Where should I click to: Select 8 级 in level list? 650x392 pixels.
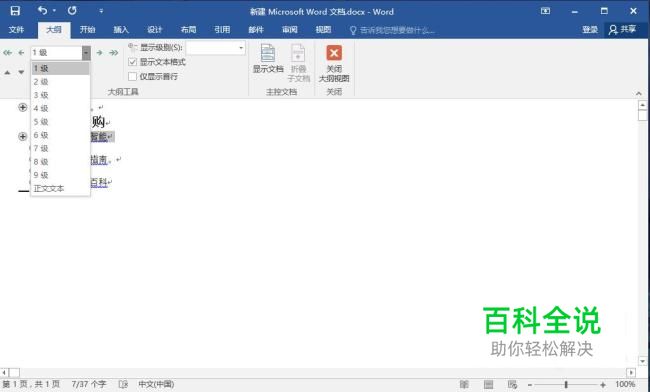[61, 162]
